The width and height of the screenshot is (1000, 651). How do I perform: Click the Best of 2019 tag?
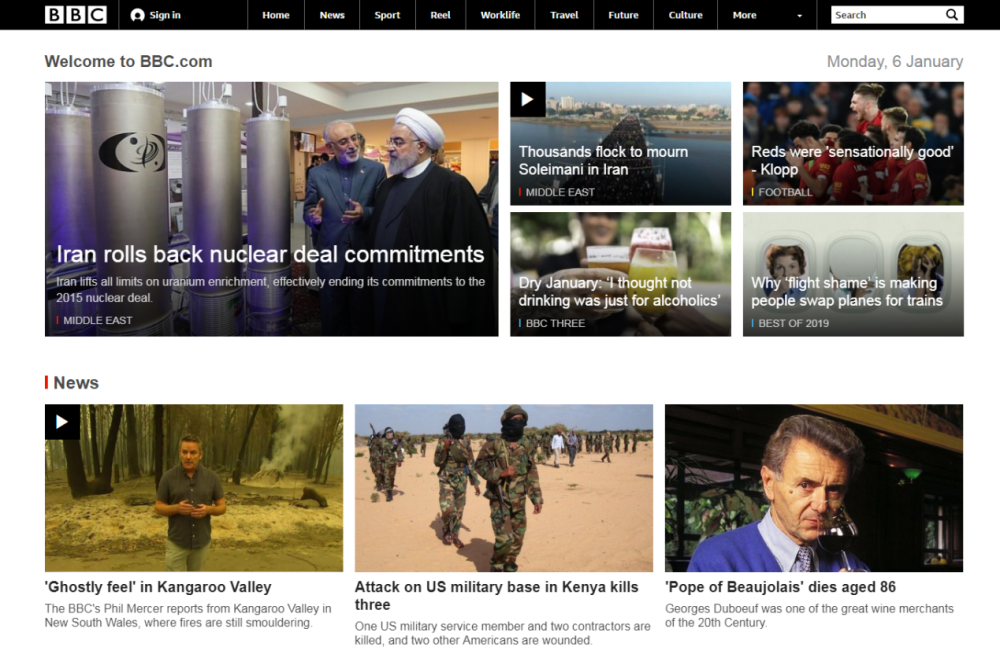tap(793, 323)
